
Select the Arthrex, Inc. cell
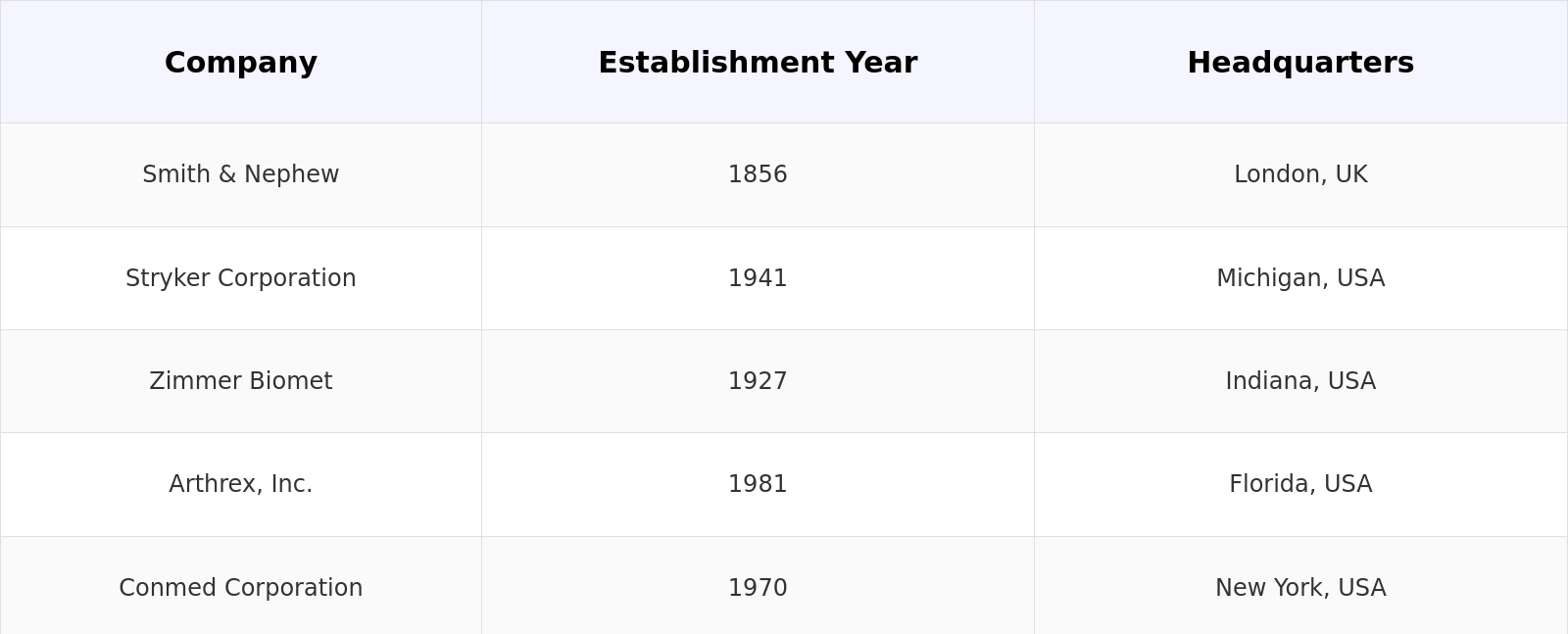click(x=241, y=484)
